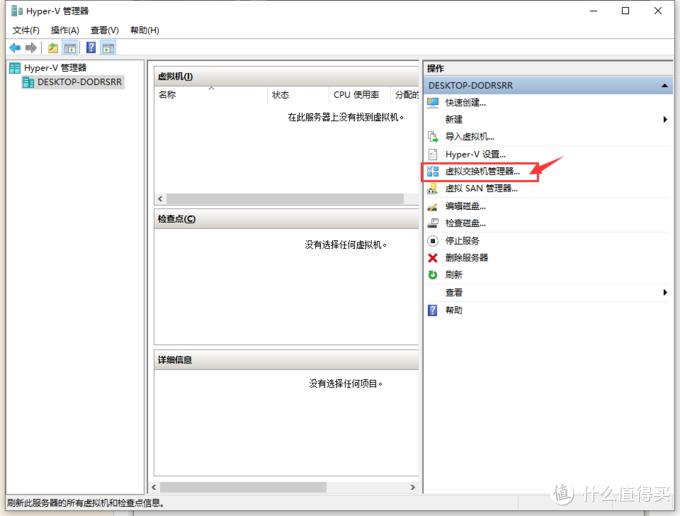Click the blue Help toolbar icon
Image resolution: width=680 pixels, height=516 pixels.
click(x=91, y=47)
